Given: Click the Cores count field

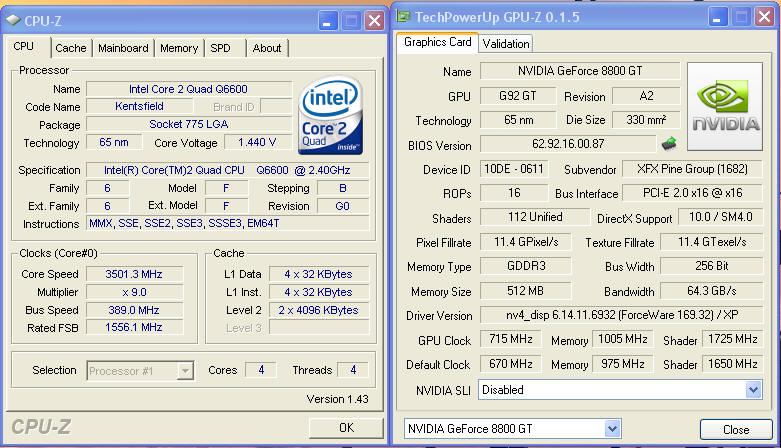Looking at the screenshot, I should pyautogui.click(x=261, y=370).
